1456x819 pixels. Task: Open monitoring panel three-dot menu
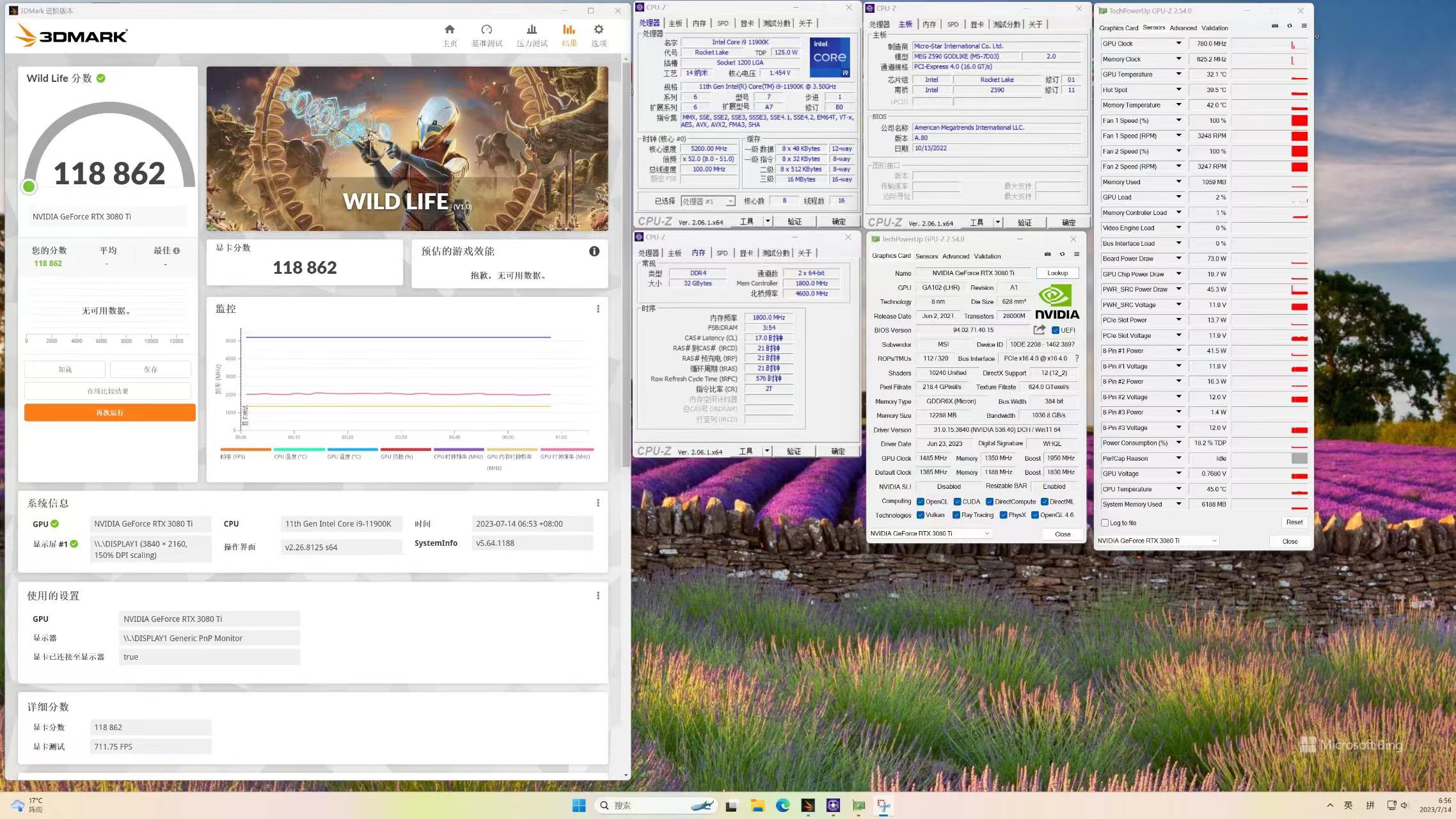click(x=598, y=309)
